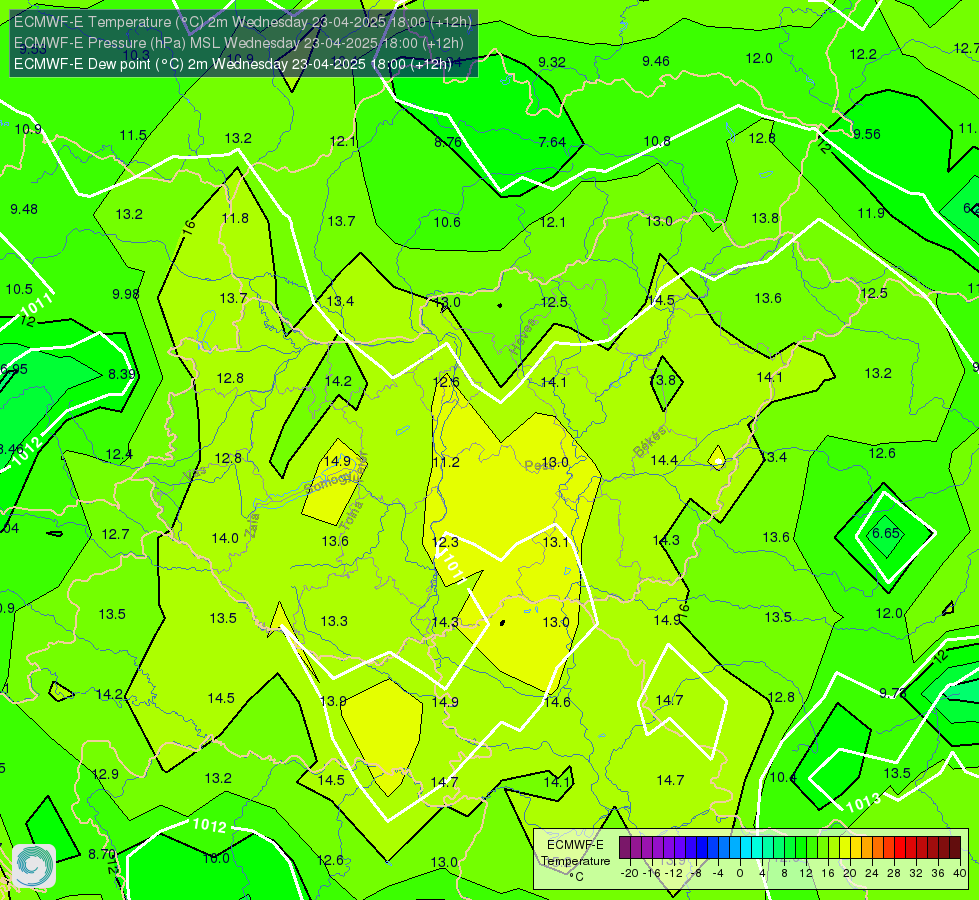Click the 12.7 temperature value
This screenshot has width=979, height=900.
pyautogui.click(x=116, y=535)
